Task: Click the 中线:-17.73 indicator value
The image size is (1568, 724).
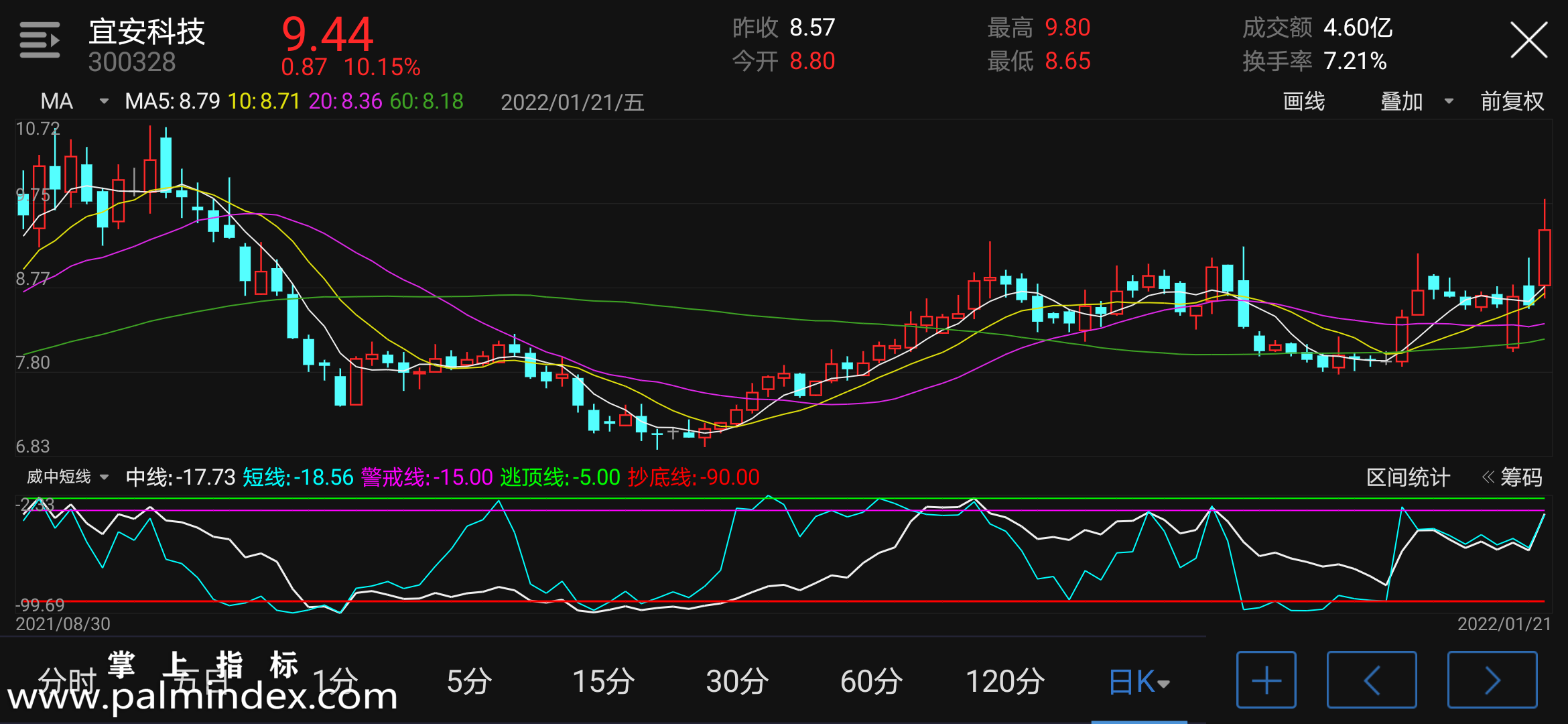Action: tap(181, 477)
